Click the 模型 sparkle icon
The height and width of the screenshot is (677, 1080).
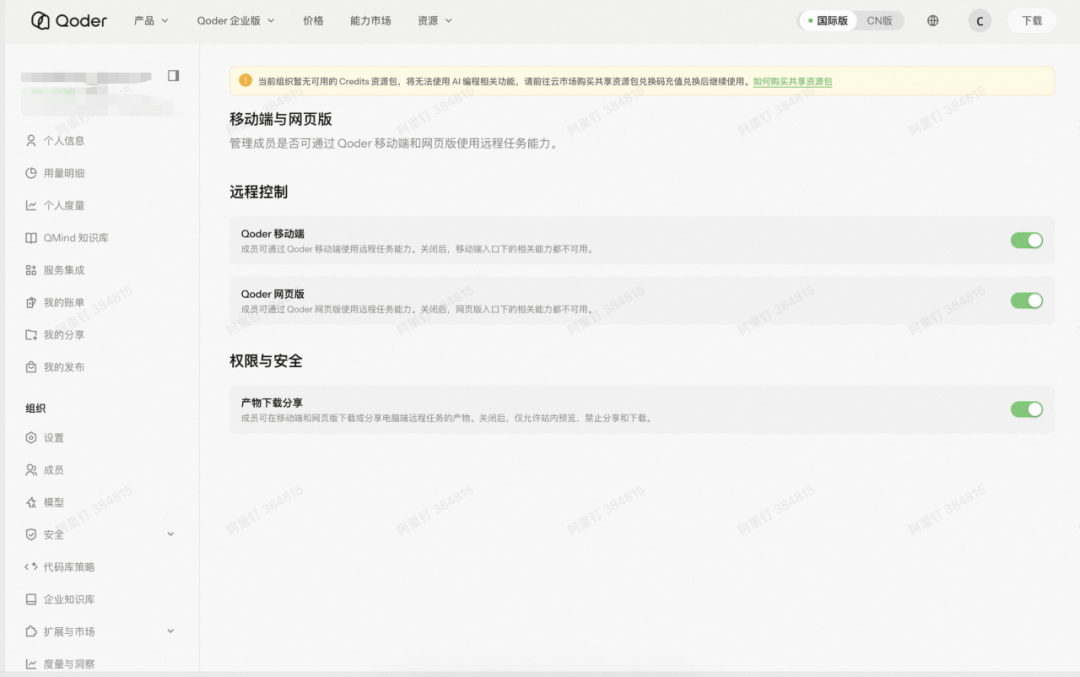click(x=31, y=502)
